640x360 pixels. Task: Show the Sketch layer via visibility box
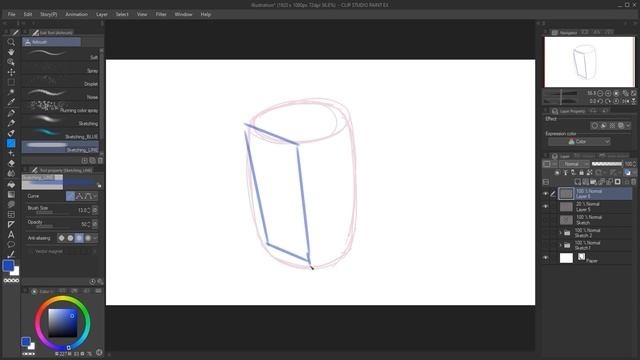pos(546,220)
